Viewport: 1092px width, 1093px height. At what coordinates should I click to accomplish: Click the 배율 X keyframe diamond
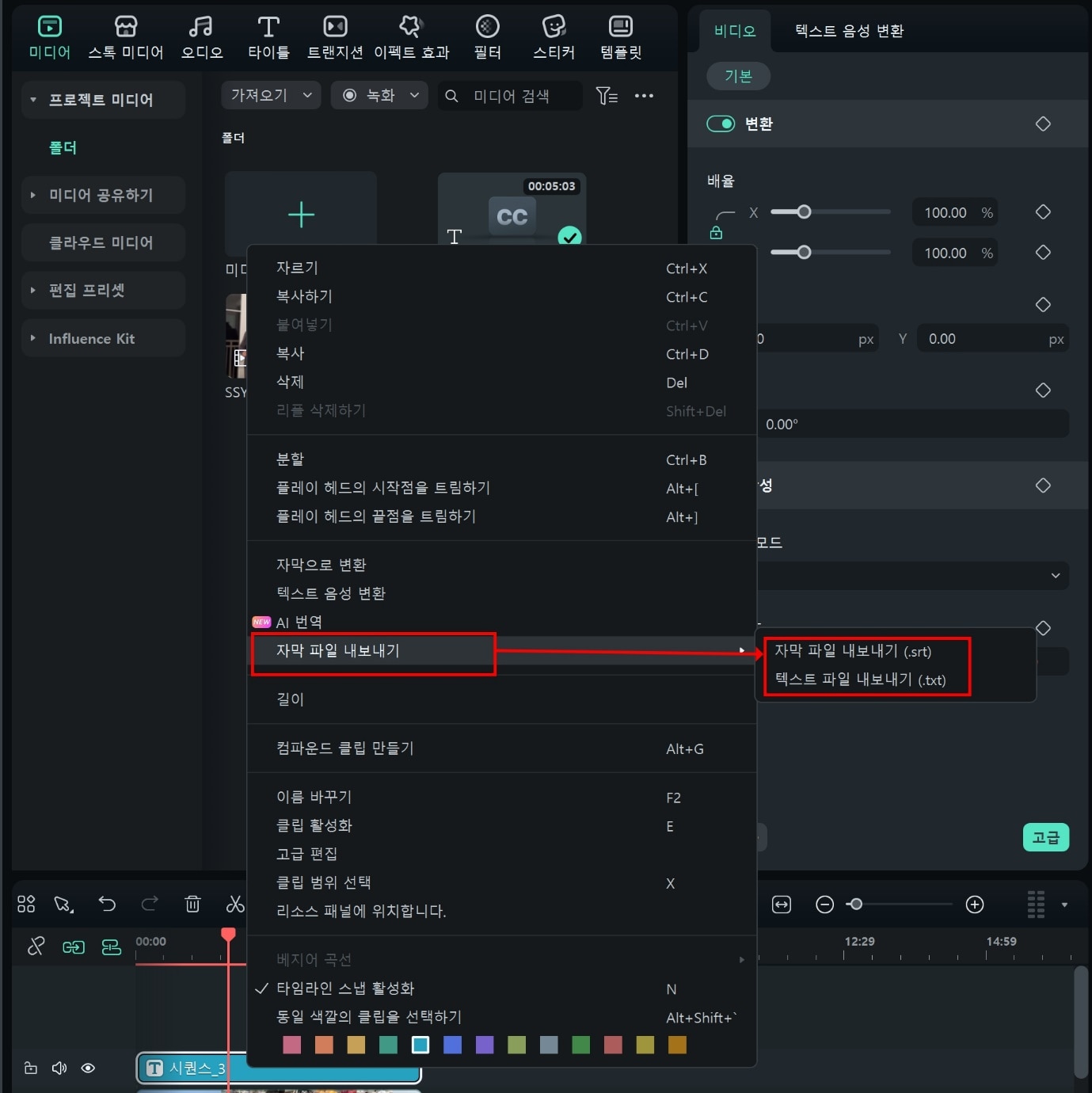coord(1043,212)
